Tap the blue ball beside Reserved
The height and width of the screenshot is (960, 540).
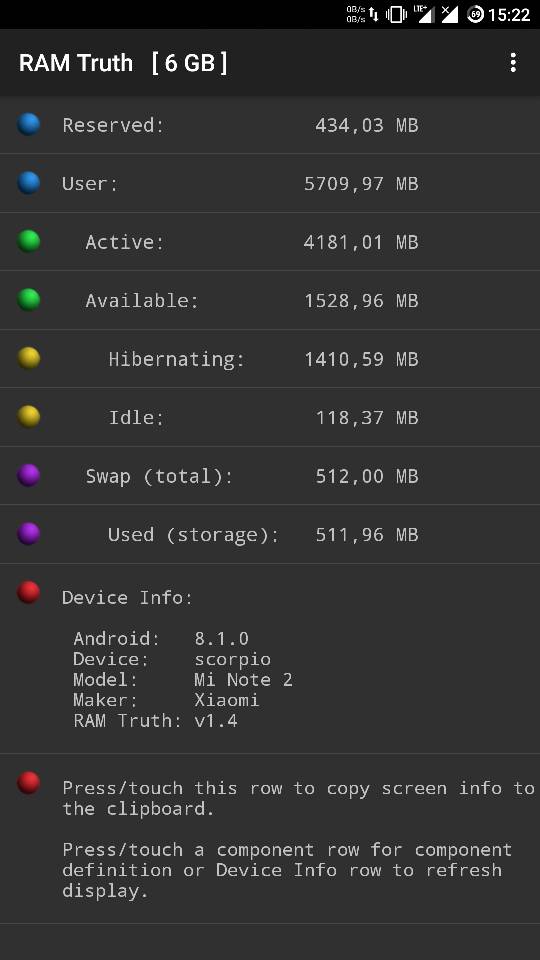coord(29,124)
